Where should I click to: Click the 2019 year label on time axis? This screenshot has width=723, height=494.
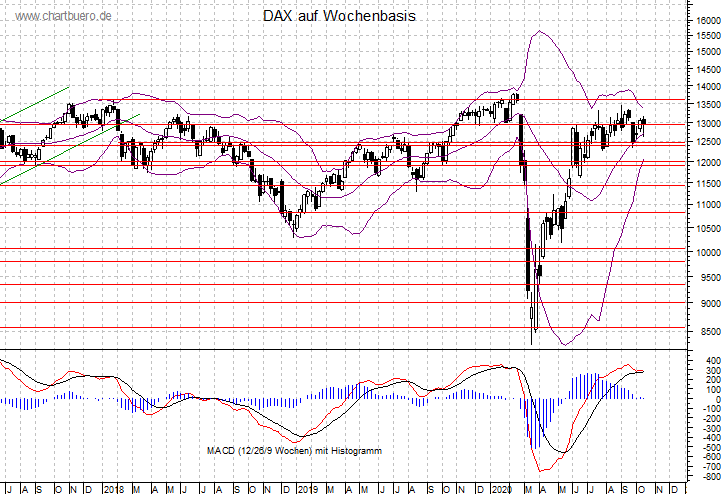[308, 489]
